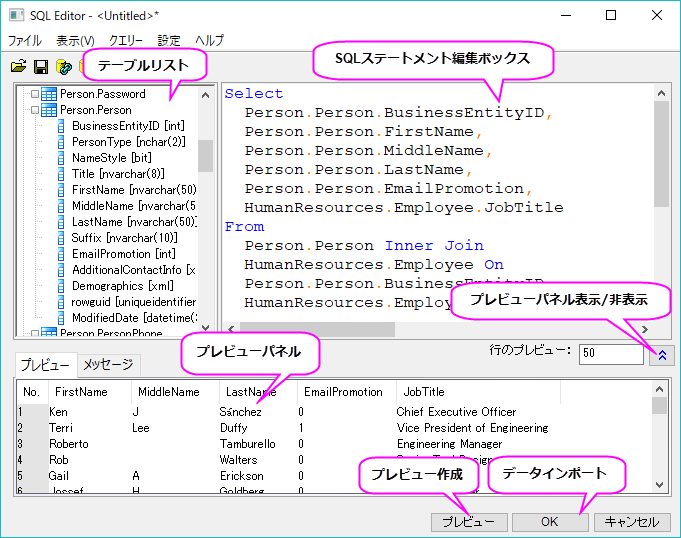This screenshot has height=538, width=681.
Task: Click the NameStyle column icon in tree
Action: (x=61, y=158)
